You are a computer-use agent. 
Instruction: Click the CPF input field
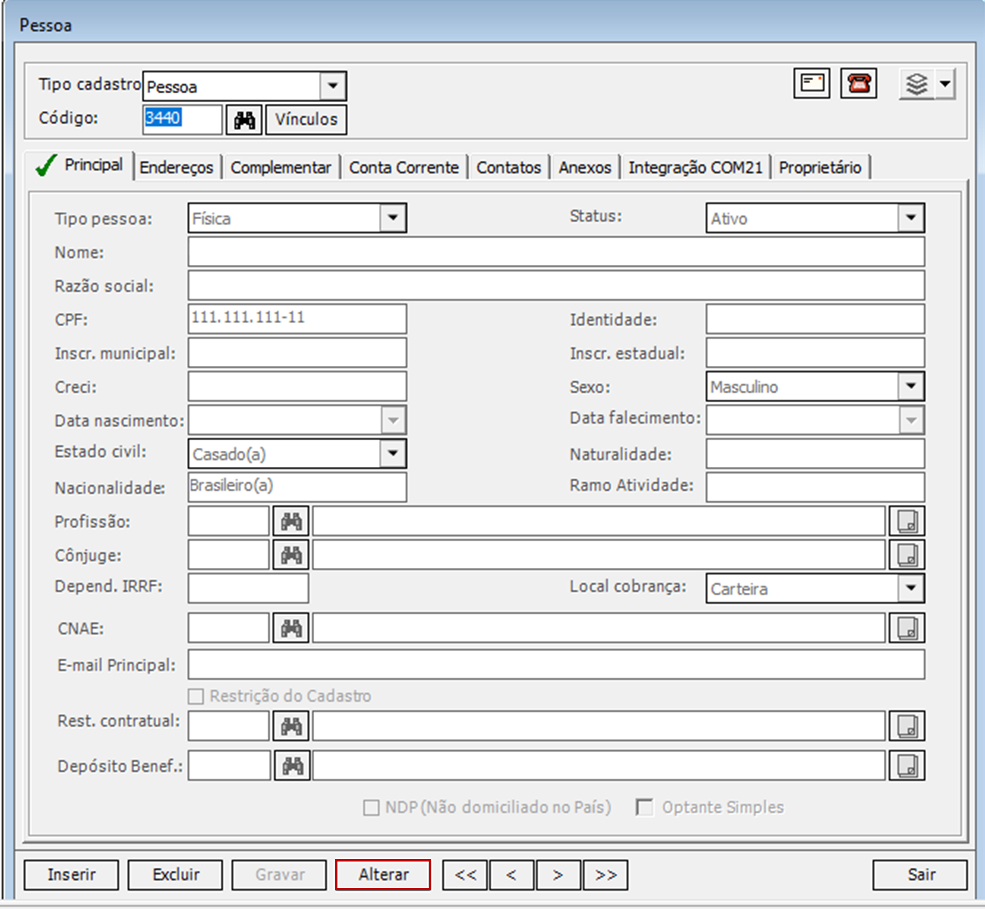(297, 319)
